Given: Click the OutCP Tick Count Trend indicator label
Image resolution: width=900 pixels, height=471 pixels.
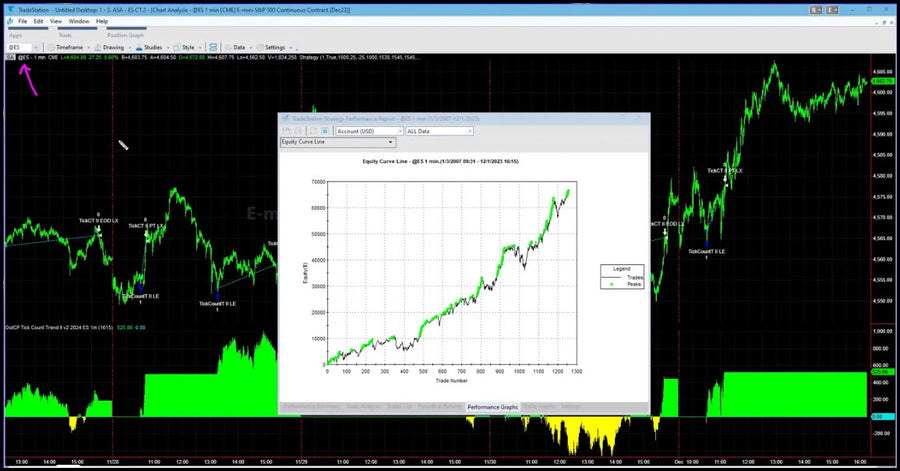Looking at the screenshot, I should 59,328.
